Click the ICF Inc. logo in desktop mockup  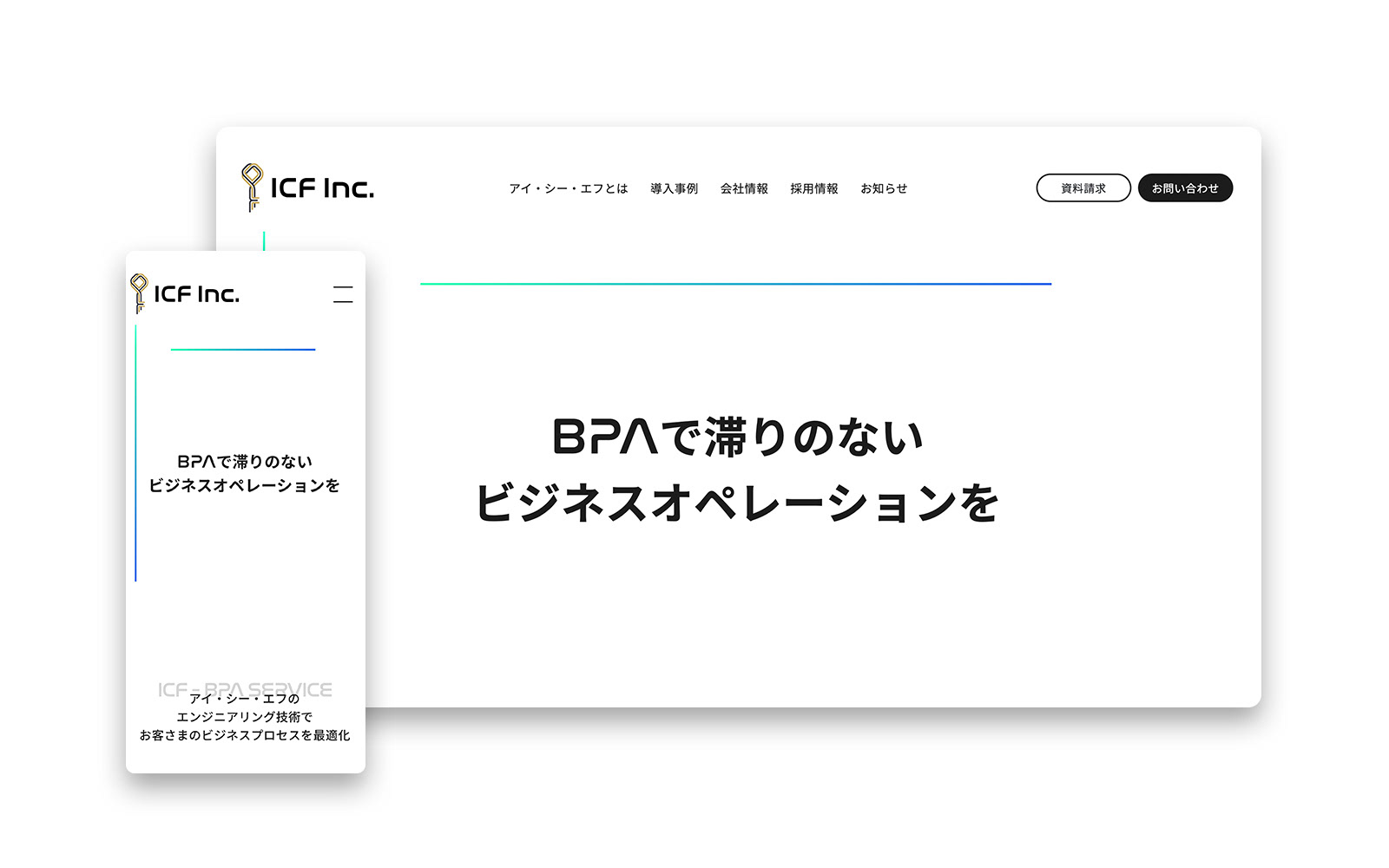pos(307,187)
